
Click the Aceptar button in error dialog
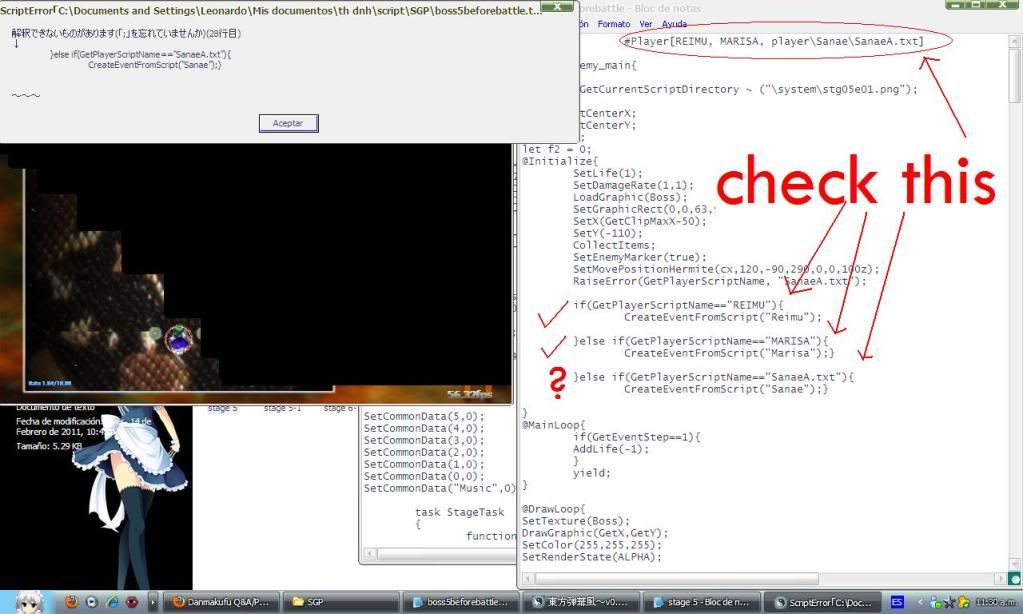pos(288,123)
